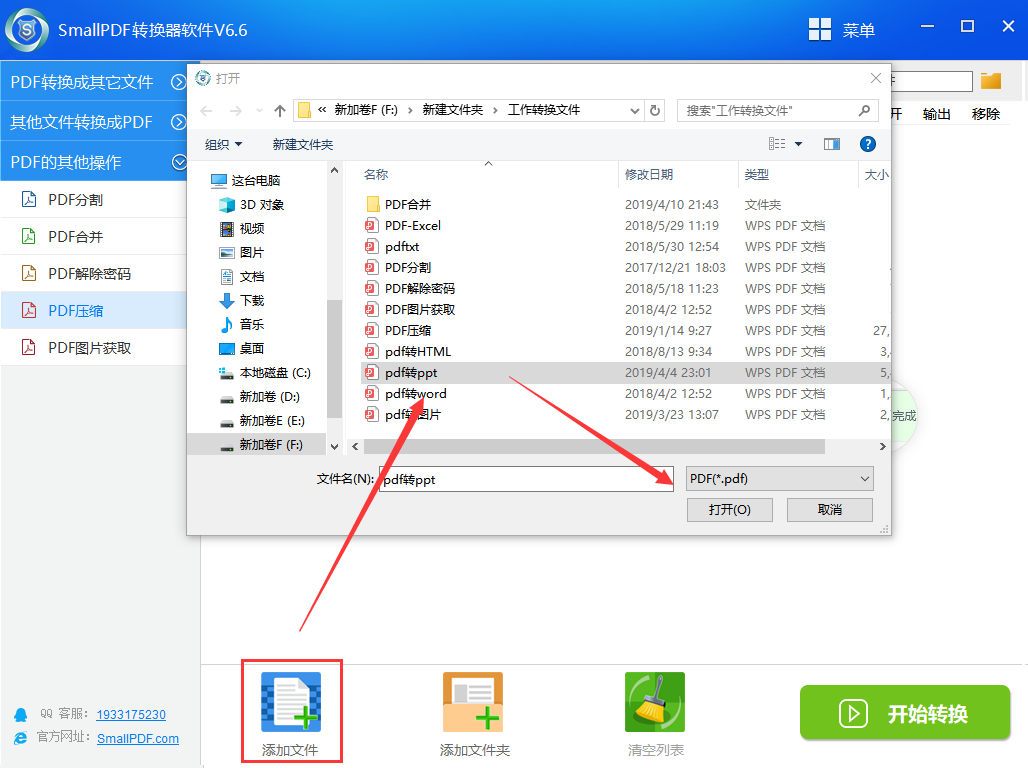Screen dimensions: 1028x768
Task: Open the 组织 dropdown menu
Action: point(223,144)
